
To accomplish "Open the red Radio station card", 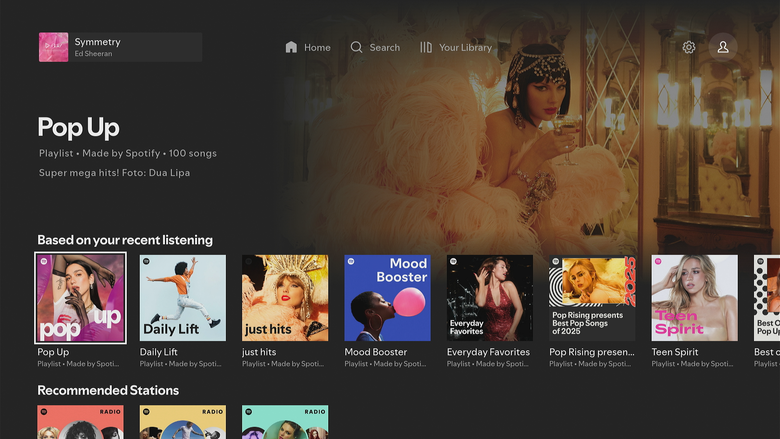I will click(x=81, y=422).
